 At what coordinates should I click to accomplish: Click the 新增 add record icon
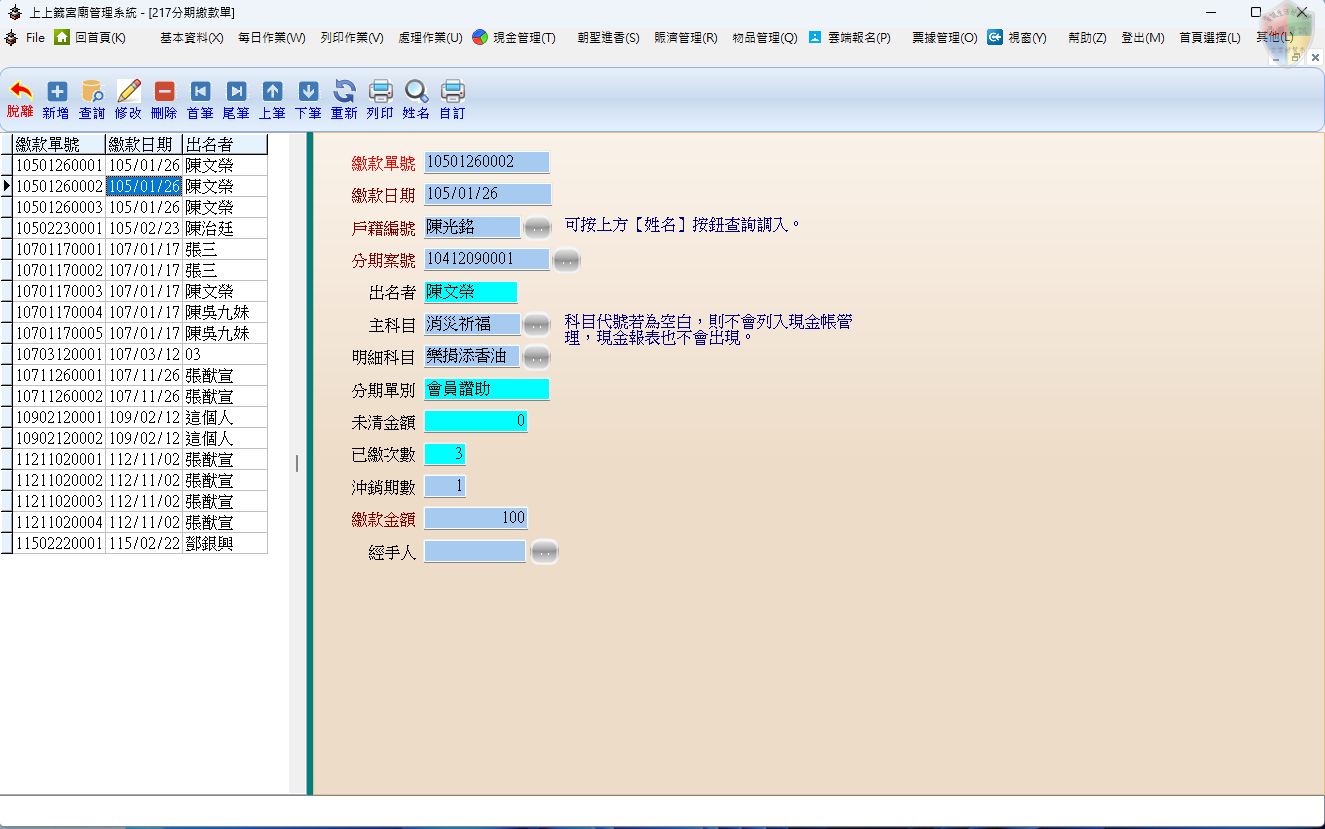click(x=56, y=93)
